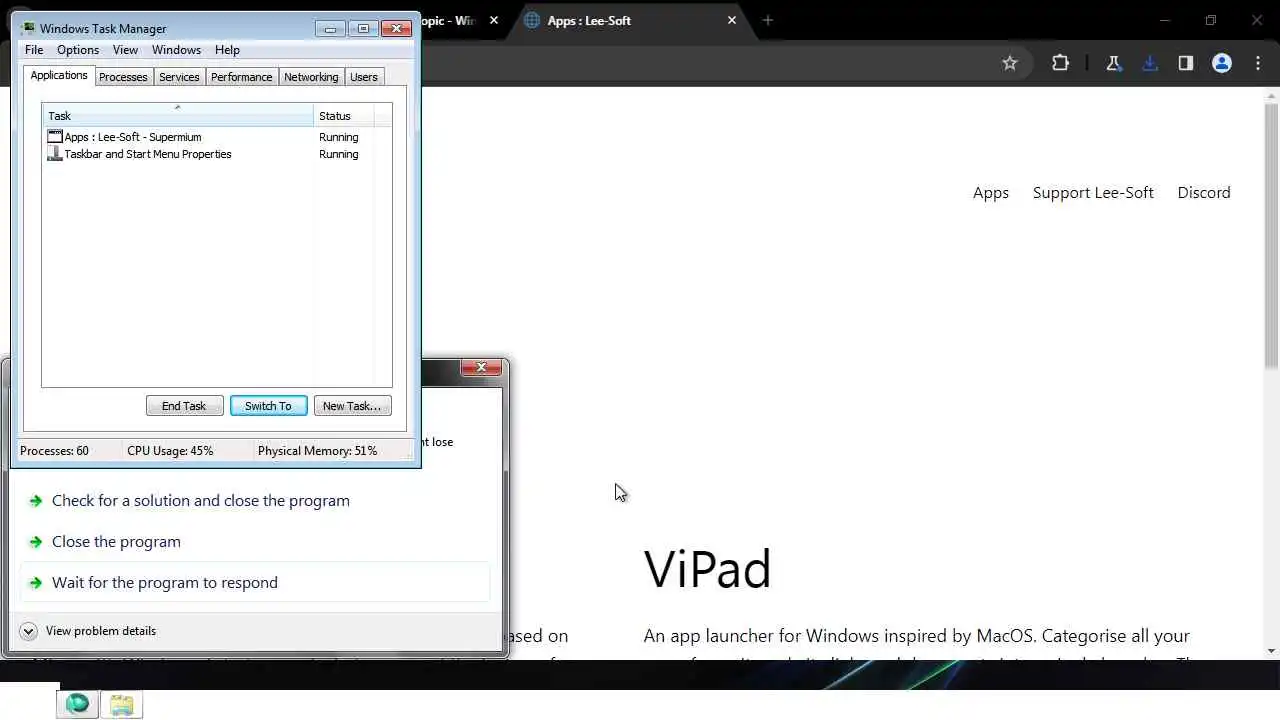
Task: Open the Discord link
Action: coord(1204,193)
